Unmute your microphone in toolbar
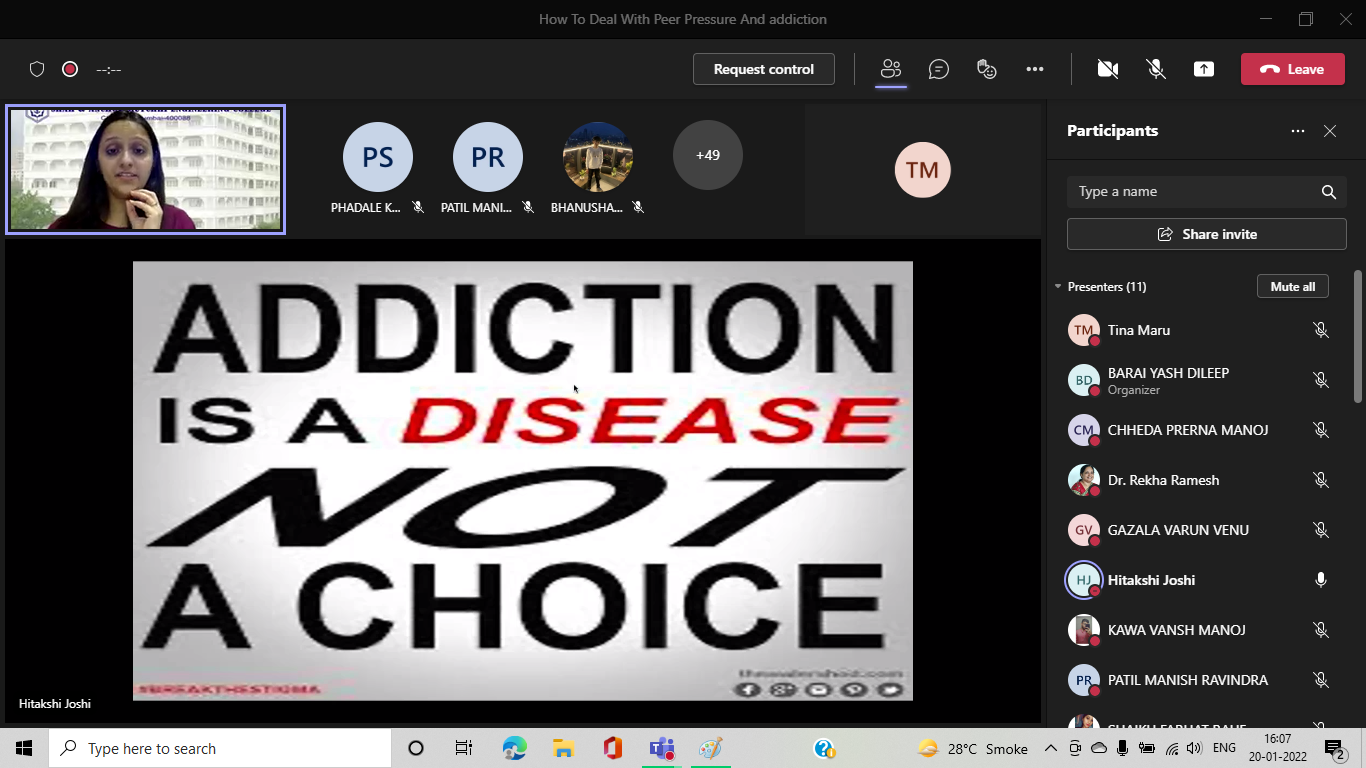Viewport: 1366px width, 768px height. coord(1156,69)
